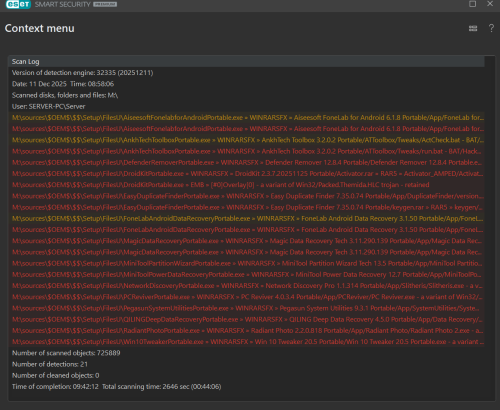Screen dimensions: 500x410
Task: Click the Number of detections: 21 line
Action: (50, 364)
